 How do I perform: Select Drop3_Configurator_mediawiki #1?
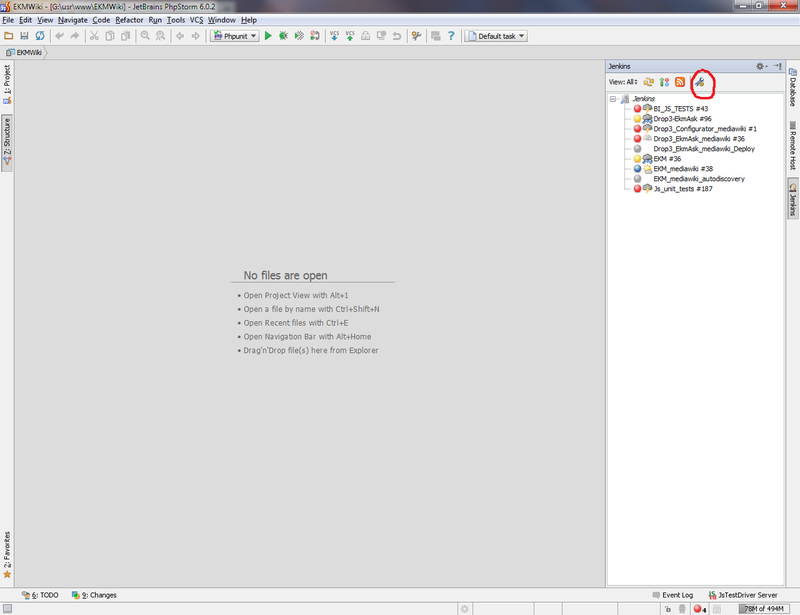(x=705, y=129)
